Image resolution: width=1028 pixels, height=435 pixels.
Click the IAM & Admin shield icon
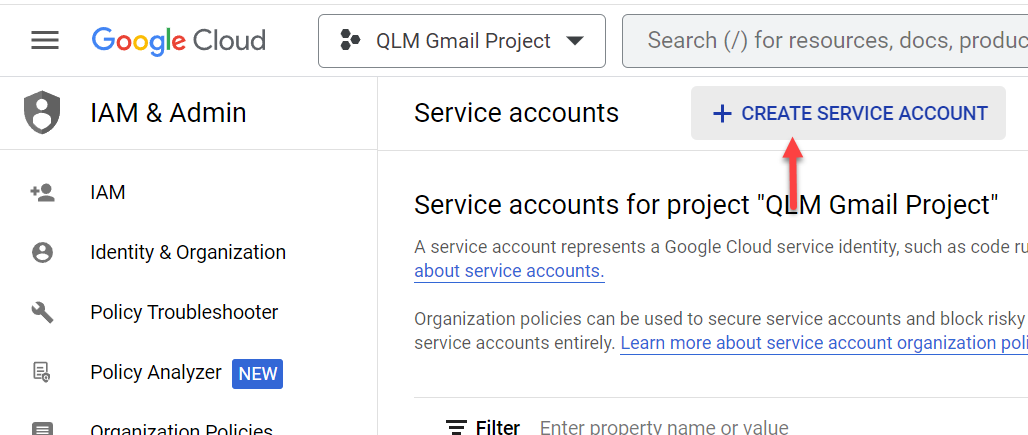[x=42, y=113]
